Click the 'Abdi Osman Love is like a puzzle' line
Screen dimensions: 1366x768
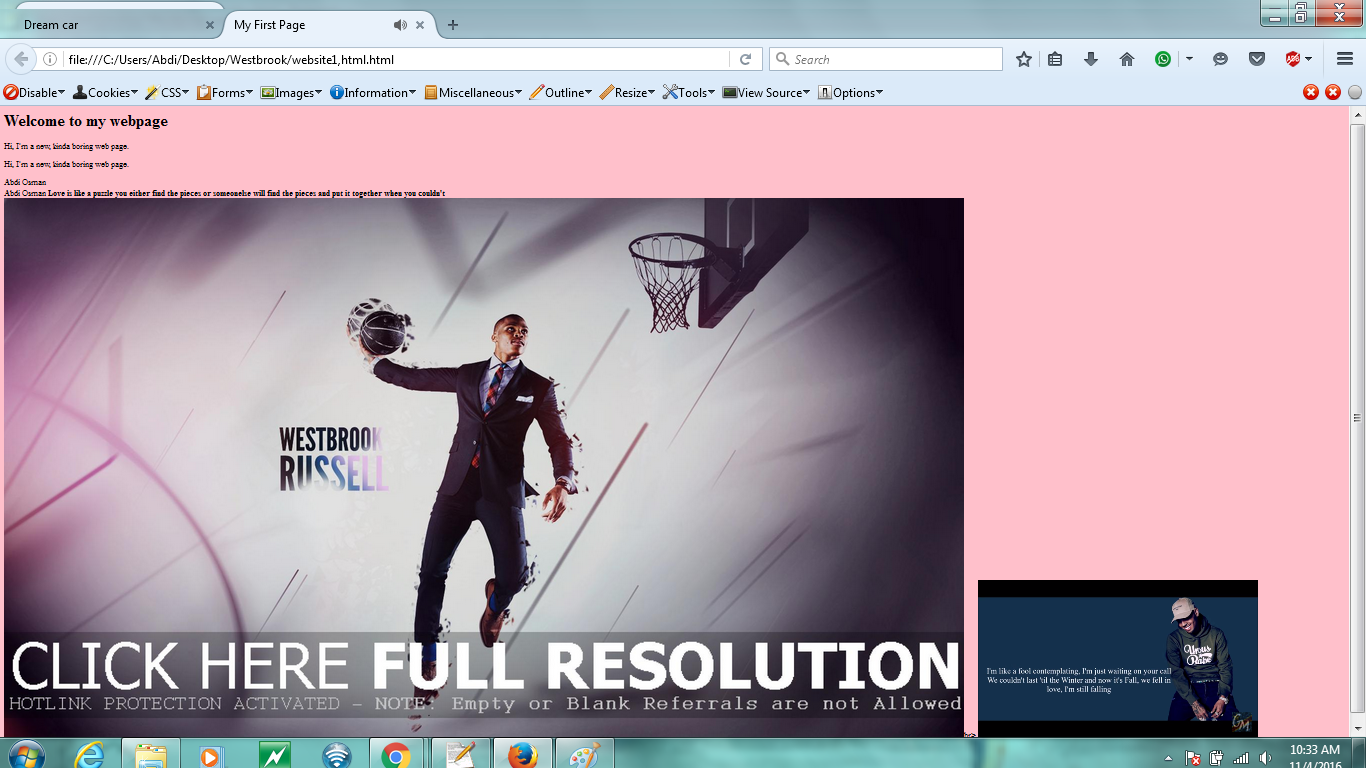point(225,193)
